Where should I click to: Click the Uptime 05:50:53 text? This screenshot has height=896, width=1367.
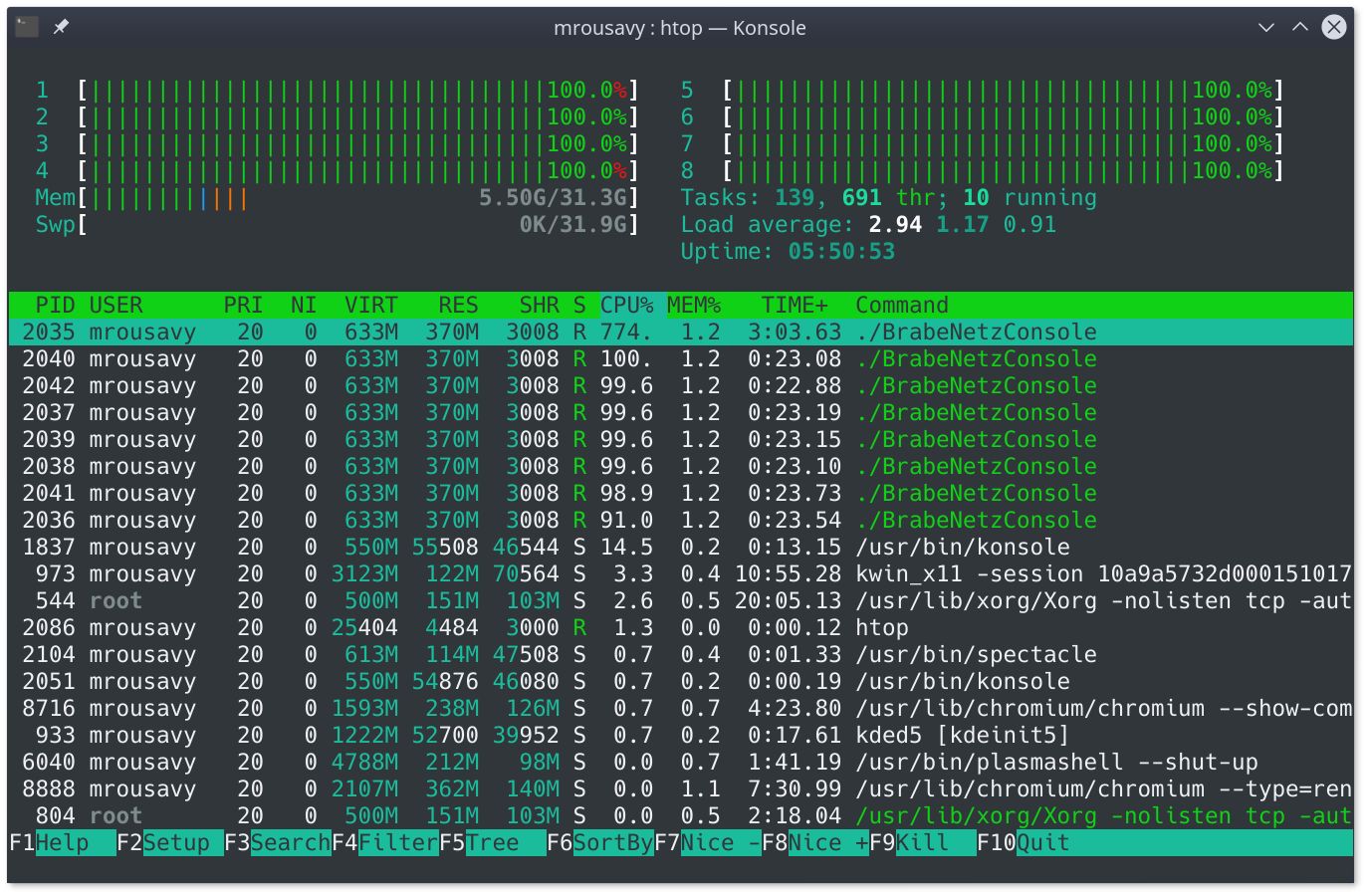(788, 252)
